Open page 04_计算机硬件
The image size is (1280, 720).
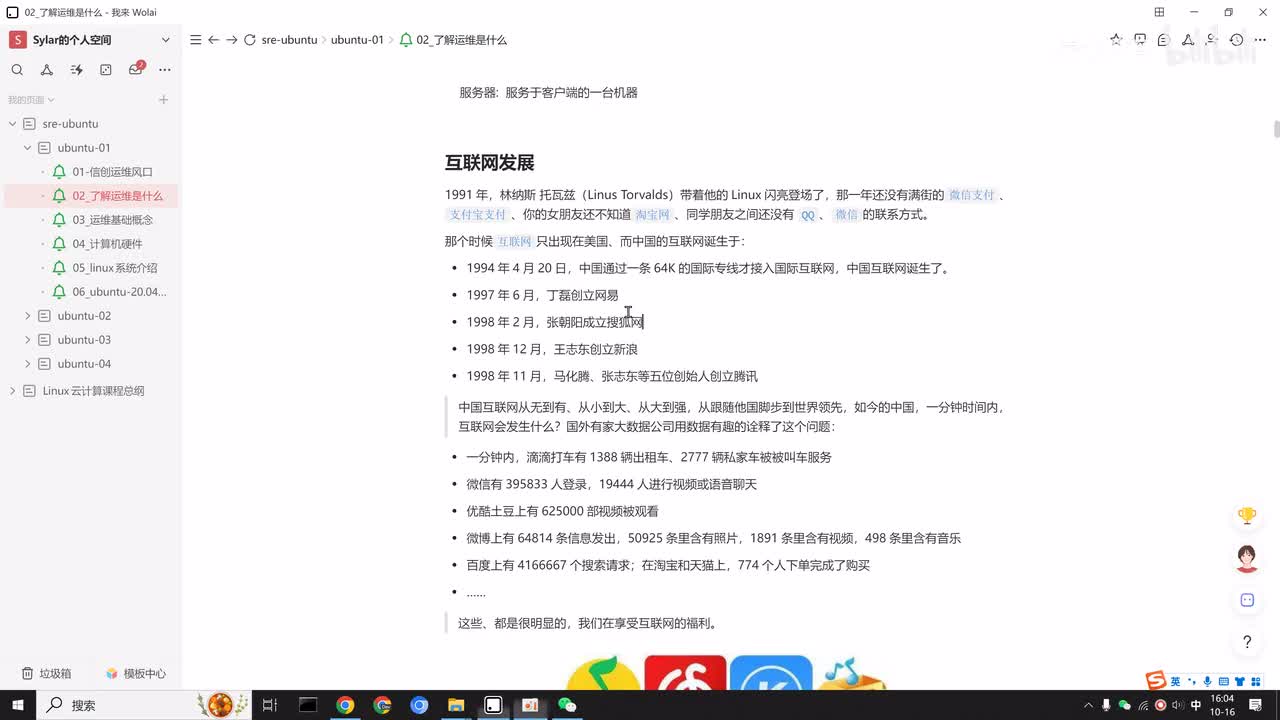[x=107, y=244]
